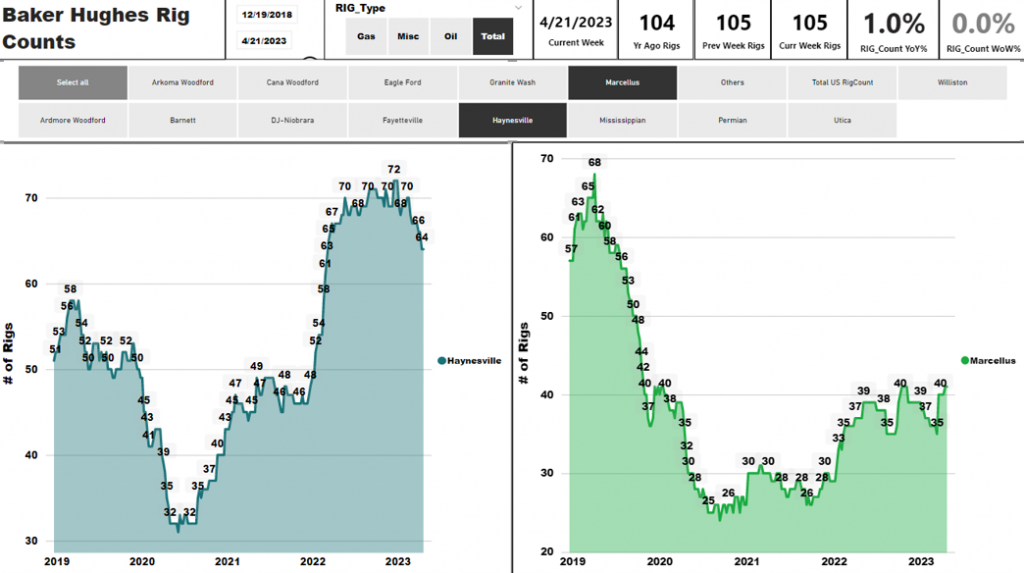Click the Marcellus legend label
Image resolution: width=1024 pixels, height=573 pixels.
(993, 361)
